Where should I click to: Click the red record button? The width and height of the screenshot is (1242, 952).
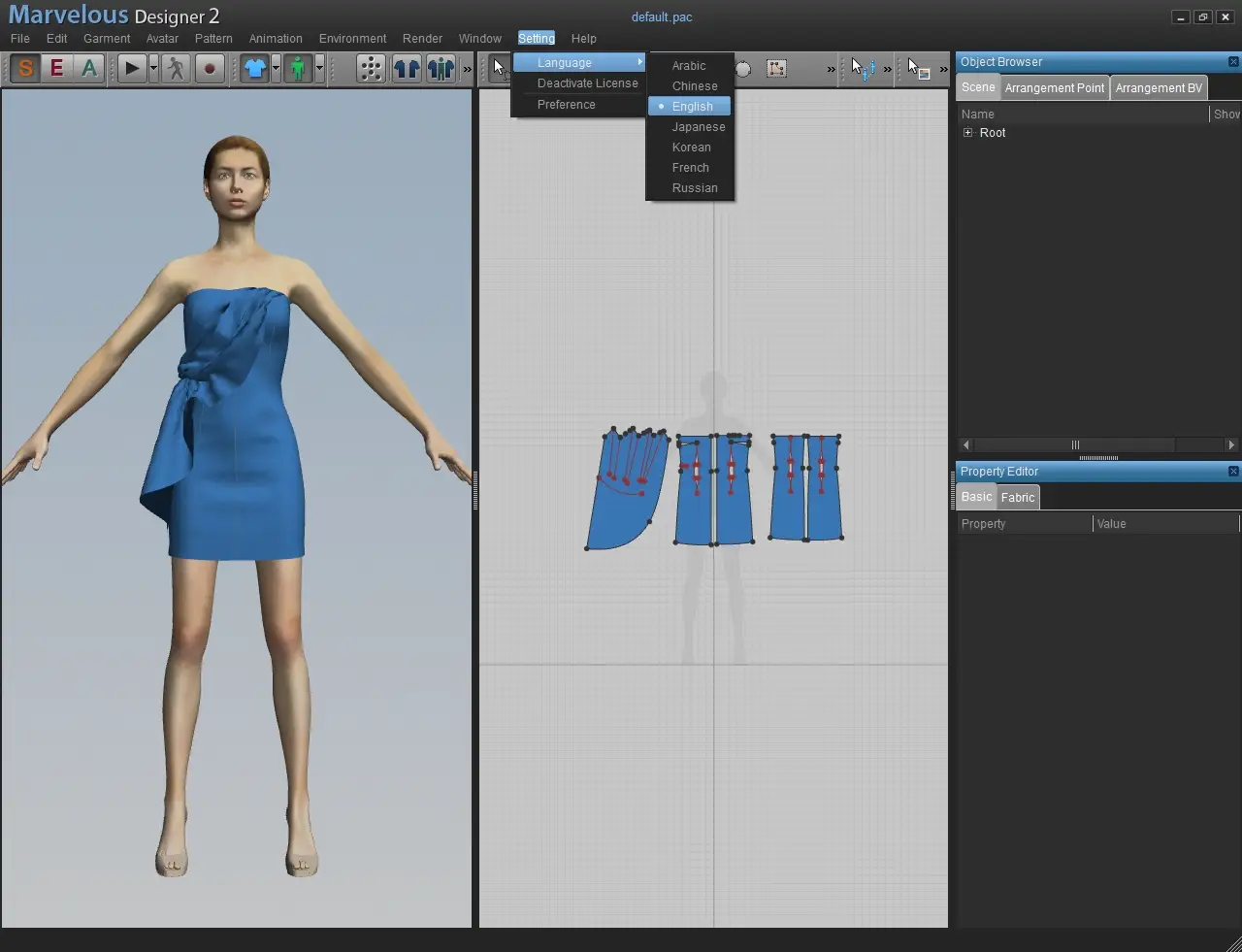210,68
